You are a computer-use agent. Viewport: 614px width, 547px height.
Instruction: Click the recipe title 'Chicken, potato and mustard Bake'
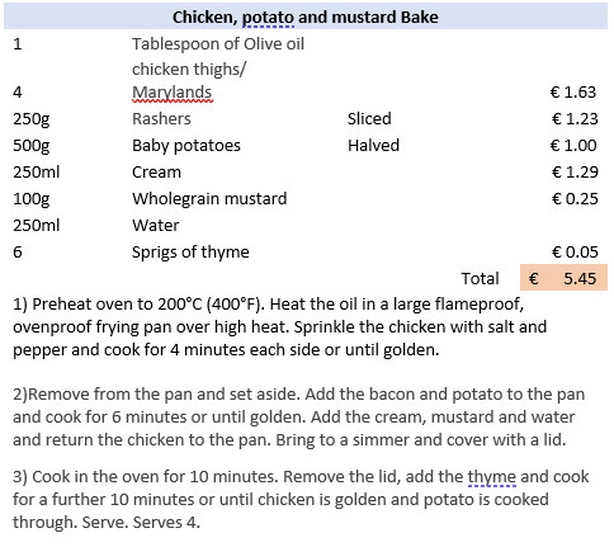tap(305, 17)
